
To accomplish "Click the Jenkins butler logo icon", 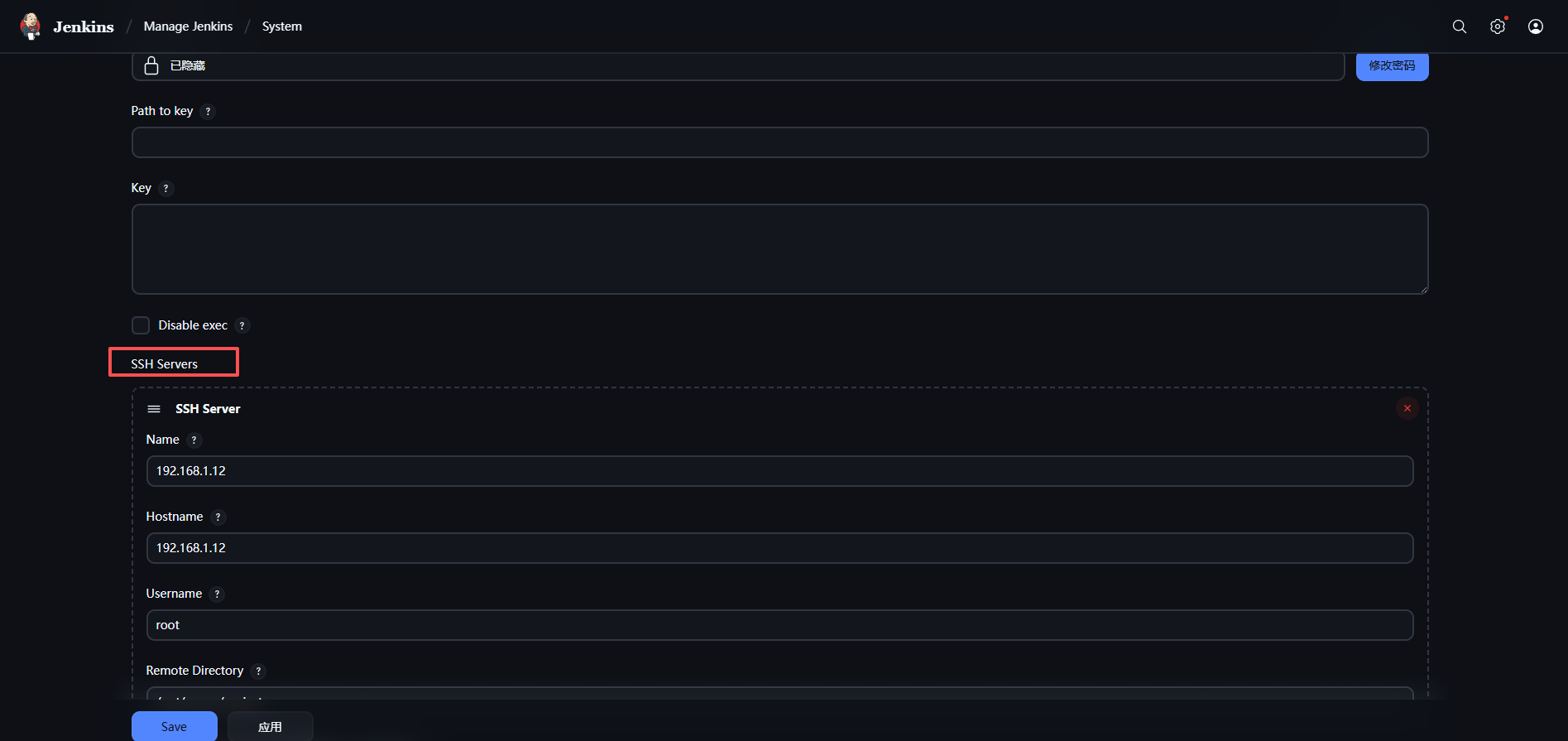I will tap(31, 26).
